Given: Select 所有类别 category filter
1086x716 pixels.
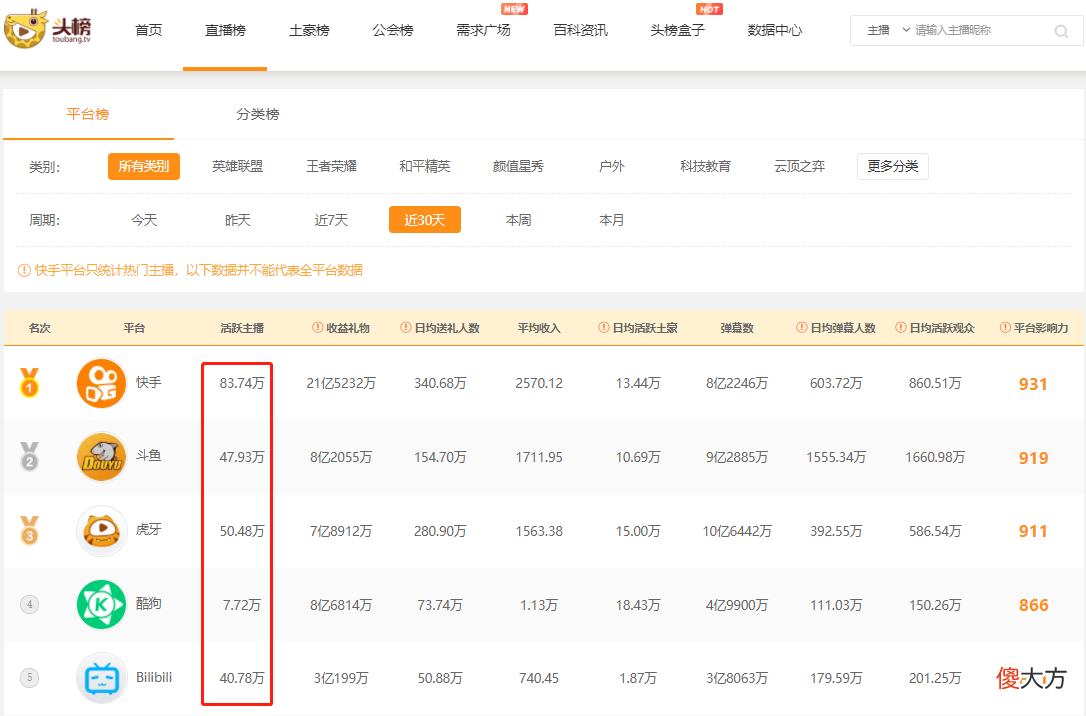Looking at the screenshot, I should click(144, 166).
